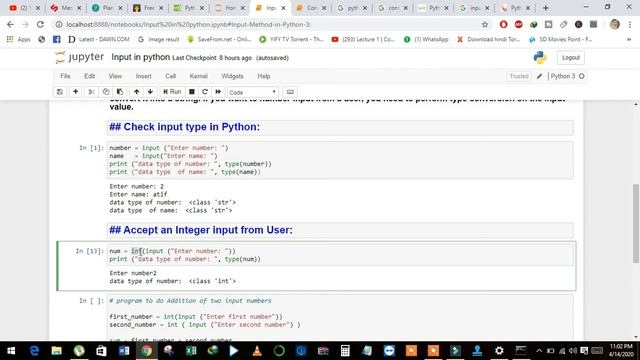Click the taskbar volume icon
This screenshot has width=640, height=360.
coord(573,351)
